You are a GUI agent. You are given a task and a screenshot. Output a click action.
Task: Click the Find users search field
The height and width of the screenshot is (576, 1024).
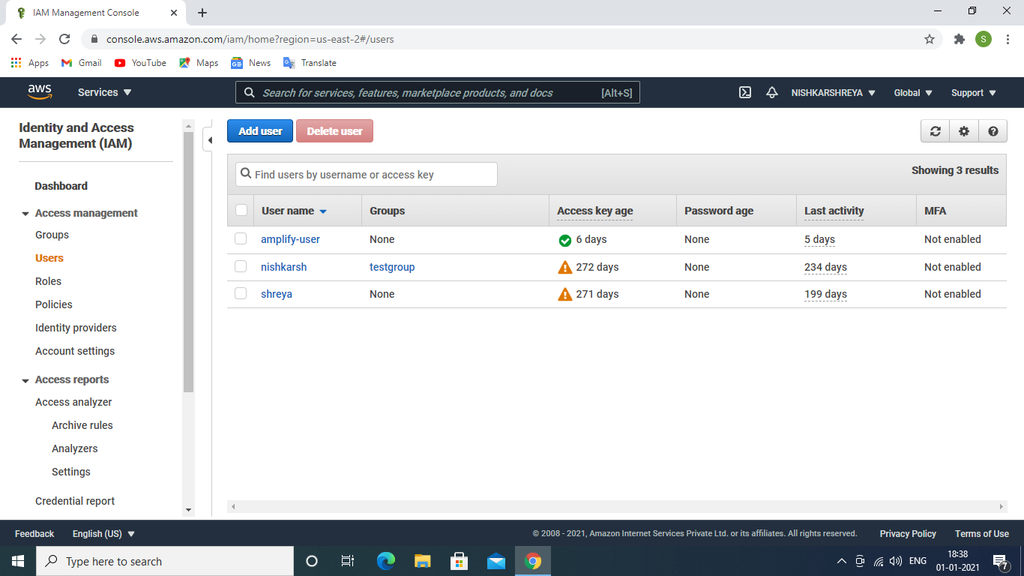pyautogui.click(x=365, y=173)
